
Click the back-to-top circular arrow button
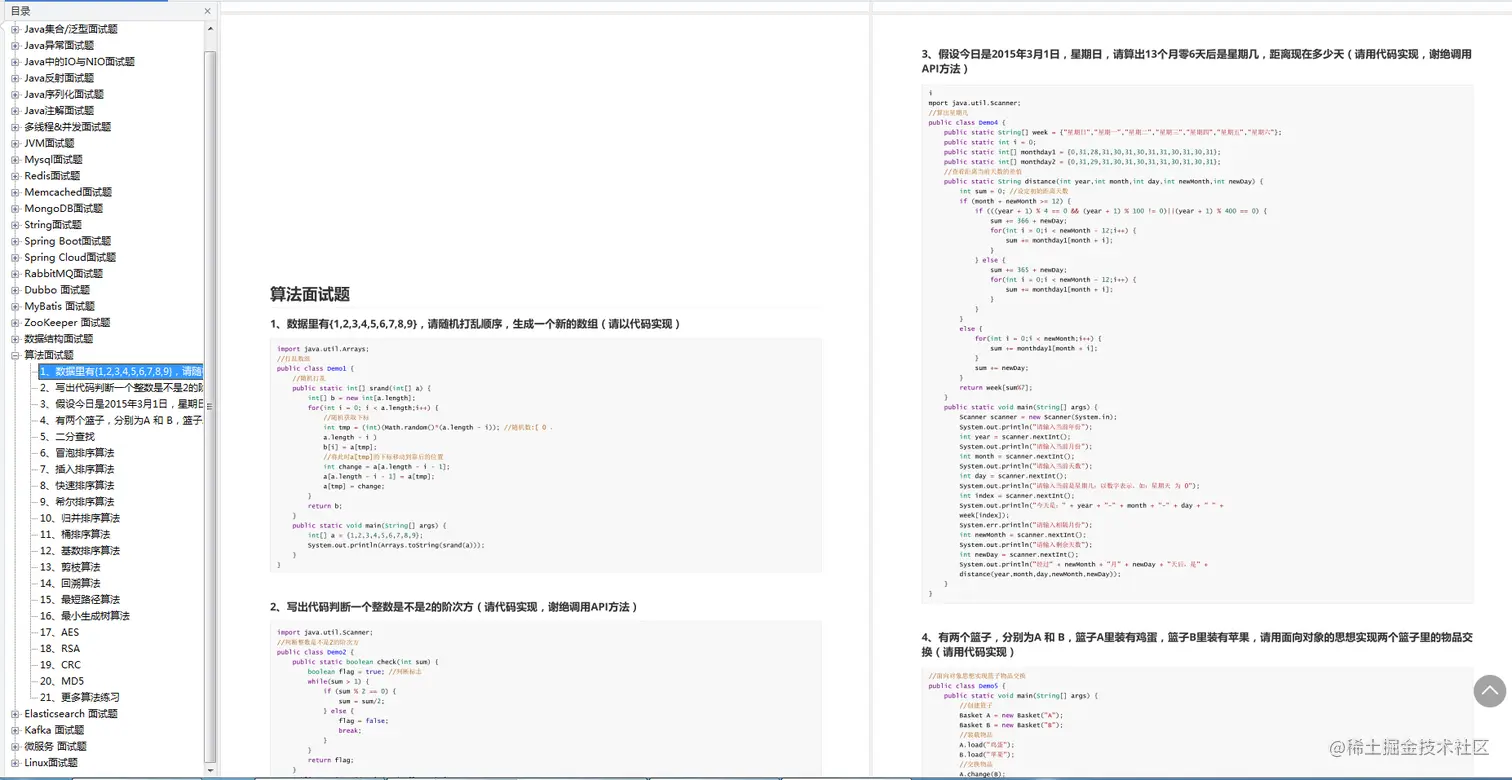click(x=1488, y=691)
